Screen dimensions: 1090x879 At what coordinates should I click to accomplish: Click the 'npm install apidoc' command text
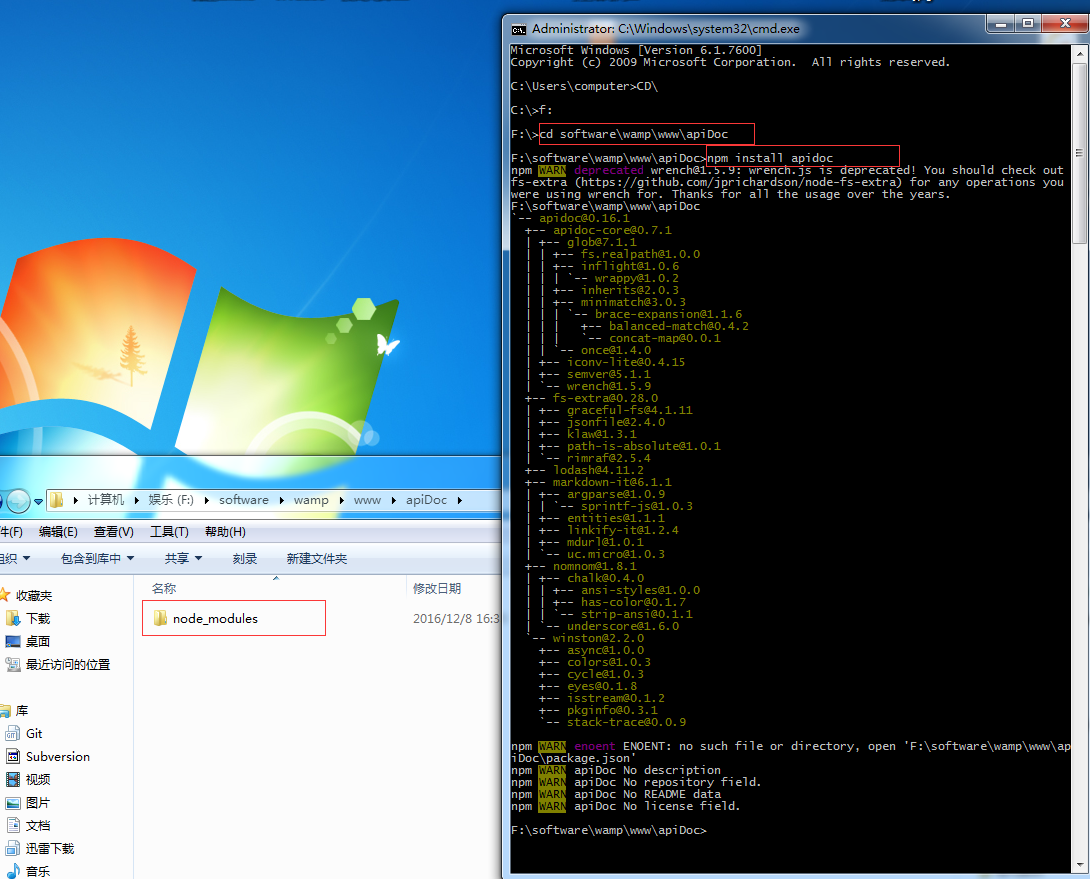point(770,158)
